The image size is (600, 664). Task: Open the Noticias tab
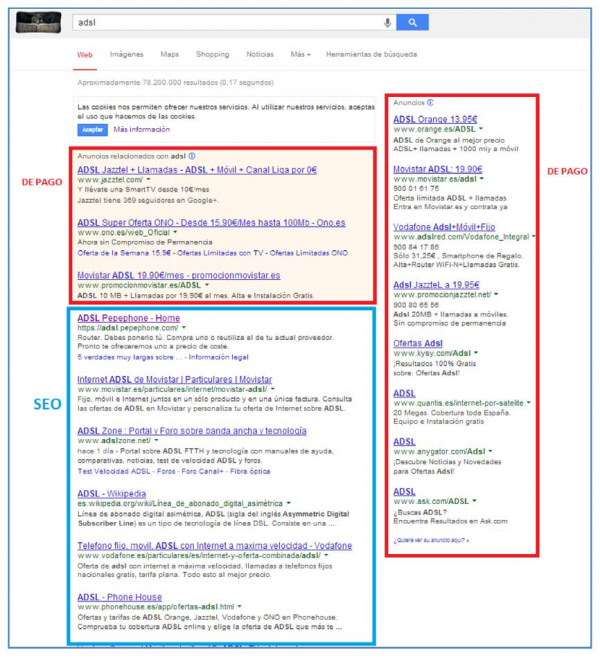point(260,54)
